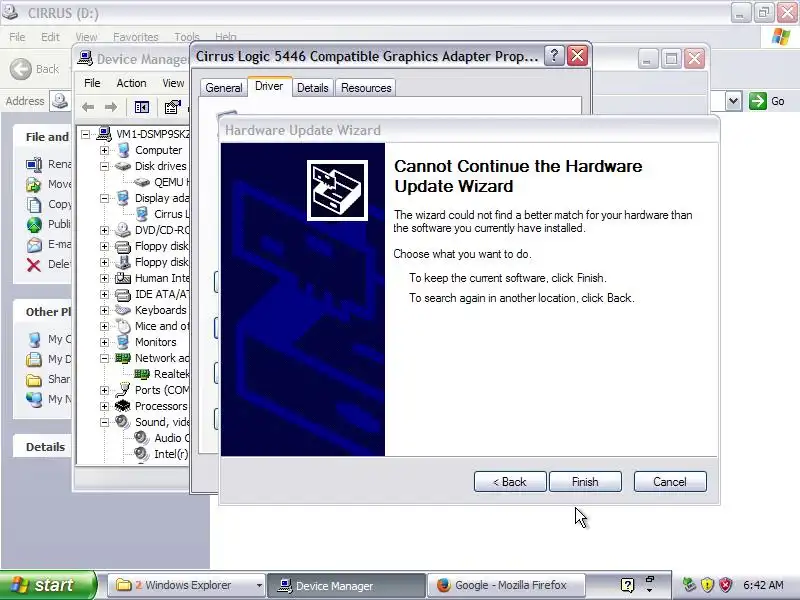Click Finish in the Hardware Update Wizard
The width and height of the screenshot is (800, 600).
click(585, 482)
